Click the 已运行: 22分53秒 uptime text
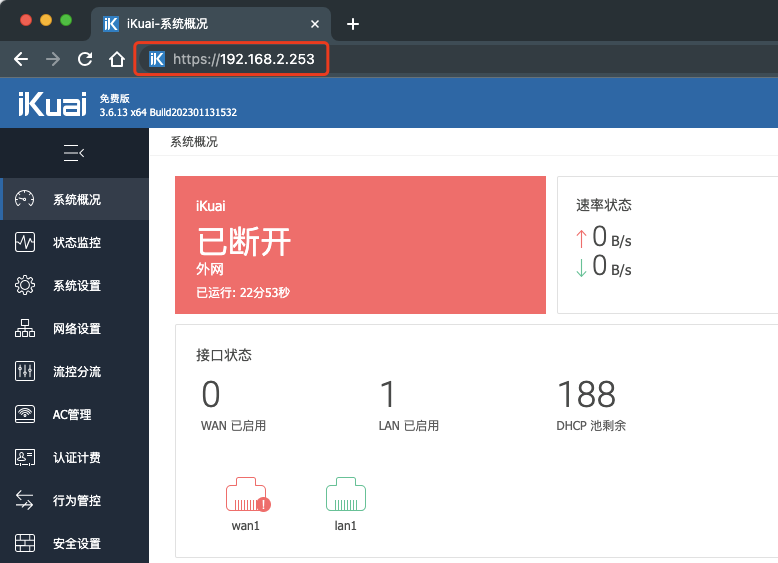 click(x=243, y=293)
